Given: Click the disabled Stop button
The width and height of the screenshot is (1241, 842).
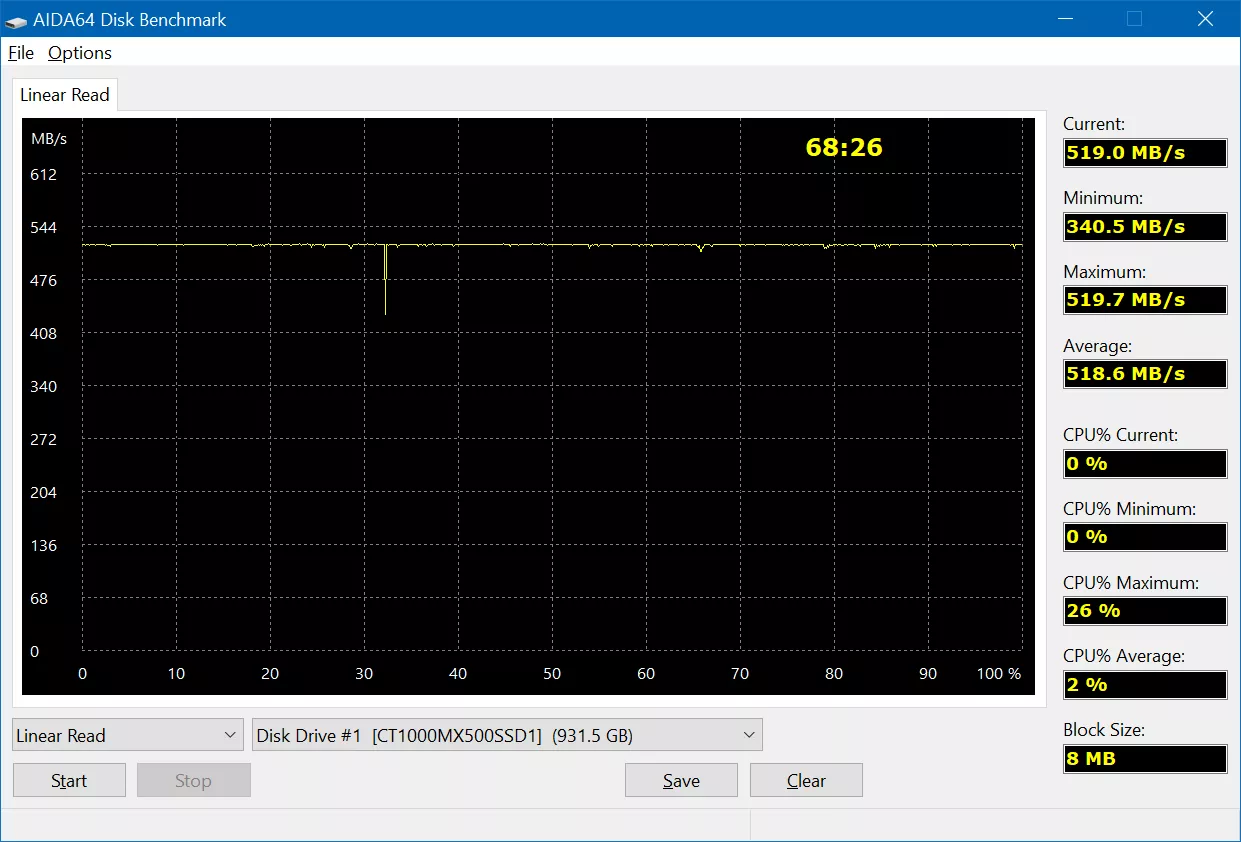Looking at the screenshot, I should point(193,780).
